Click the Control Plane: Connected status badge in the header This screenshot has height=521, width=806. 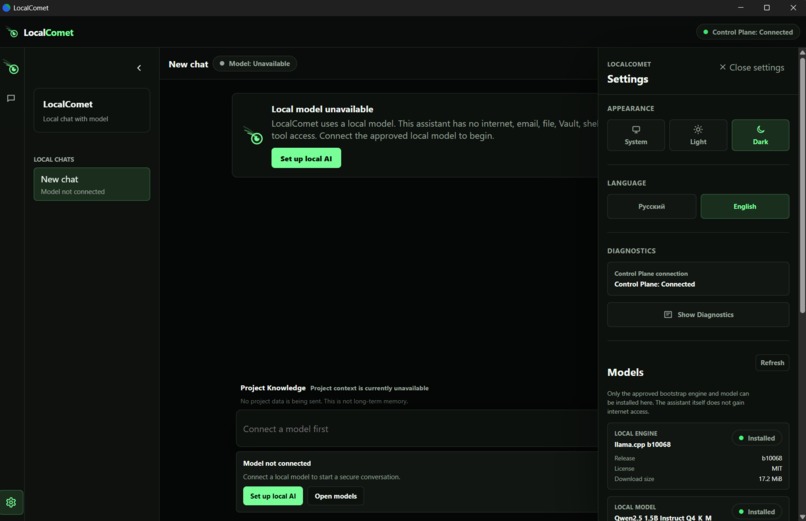point(747,32)
